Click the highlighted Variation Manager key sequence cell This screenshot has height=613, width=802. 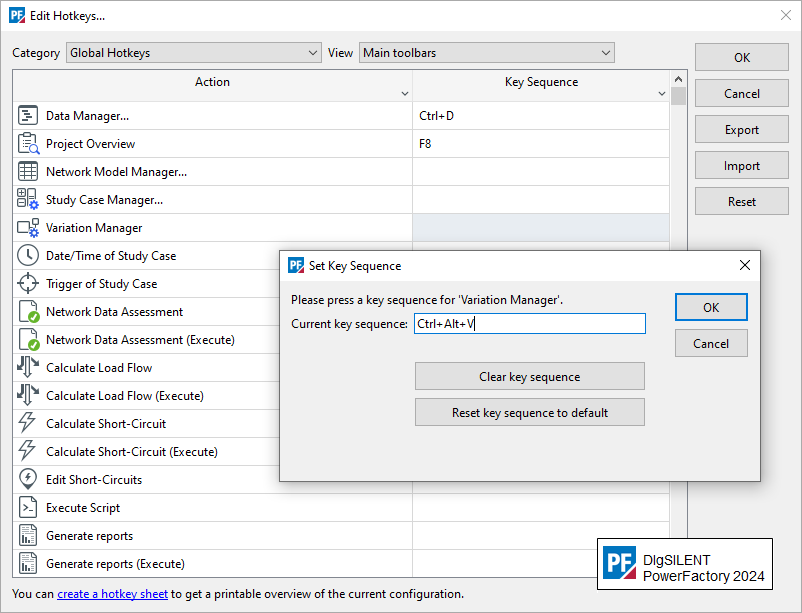coord(541,227)
